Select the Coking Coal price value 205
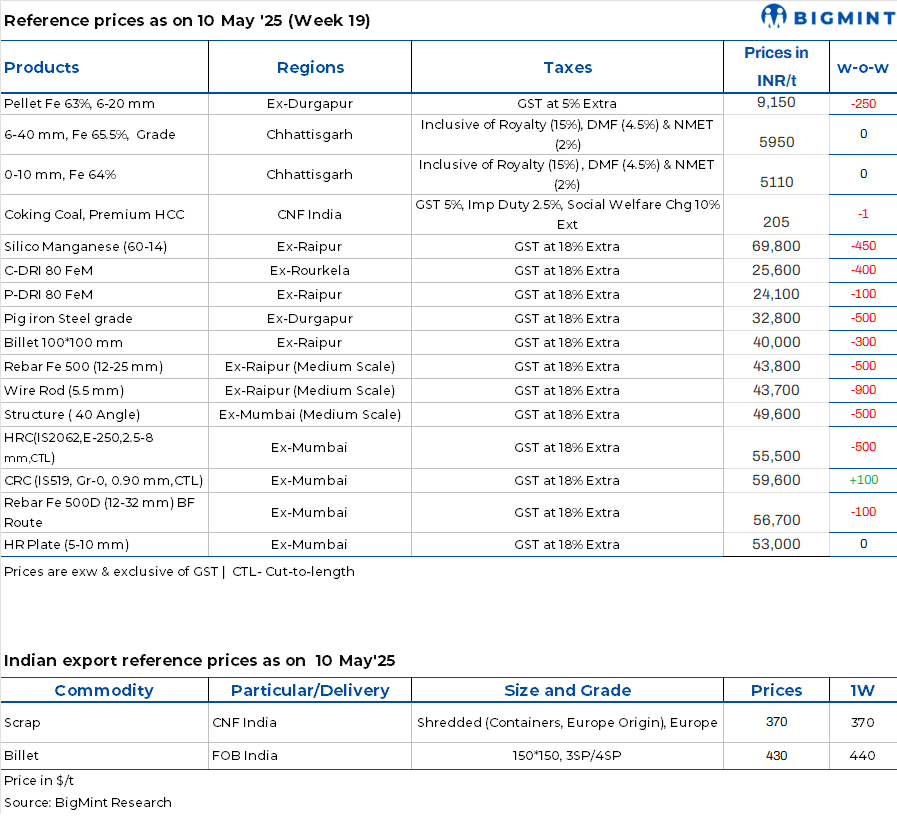The image size is (897, 825). [x=776, y=222]
